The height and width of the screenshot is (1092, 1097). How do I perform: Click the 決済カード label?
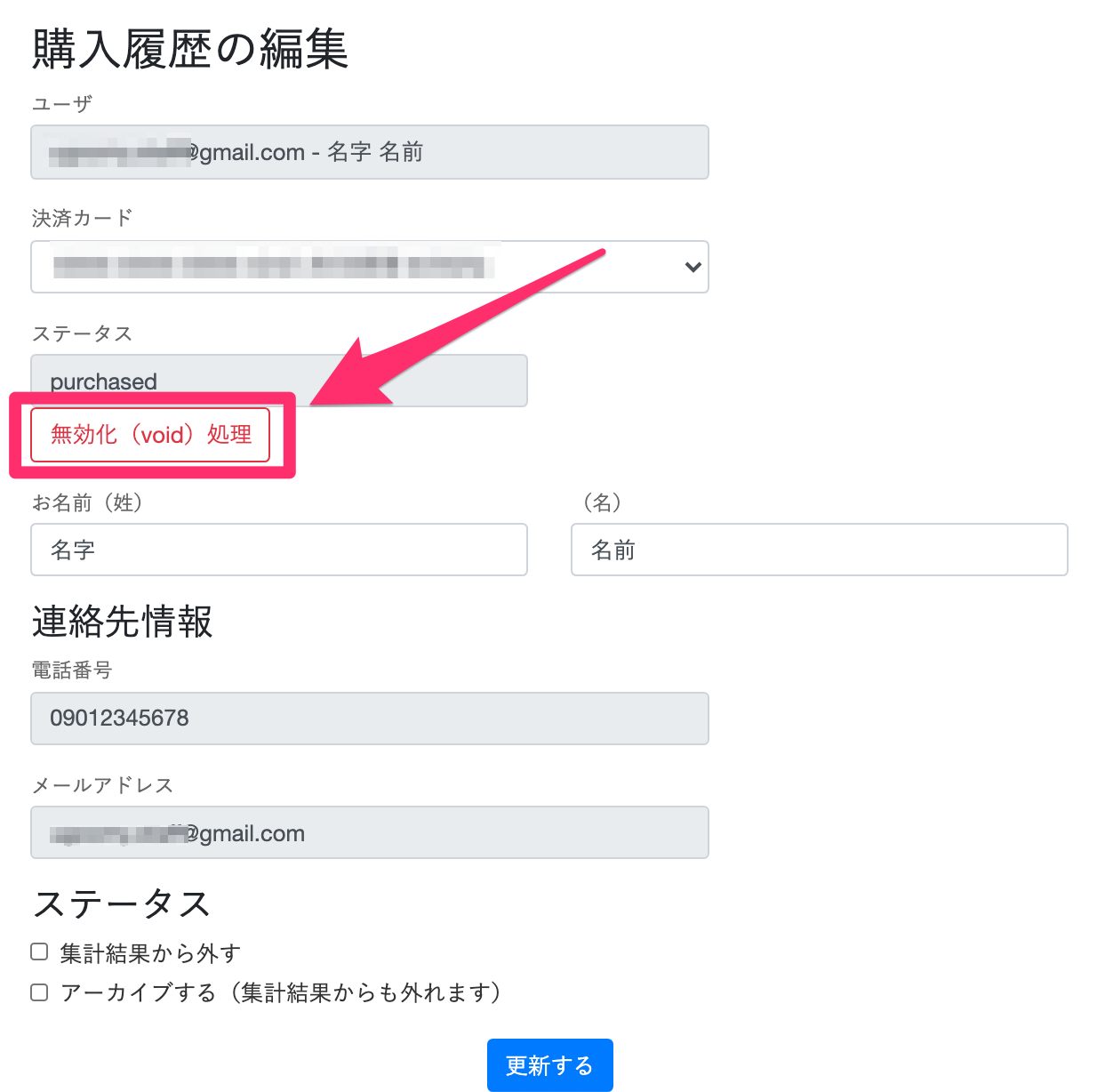(x=82, y=218)
